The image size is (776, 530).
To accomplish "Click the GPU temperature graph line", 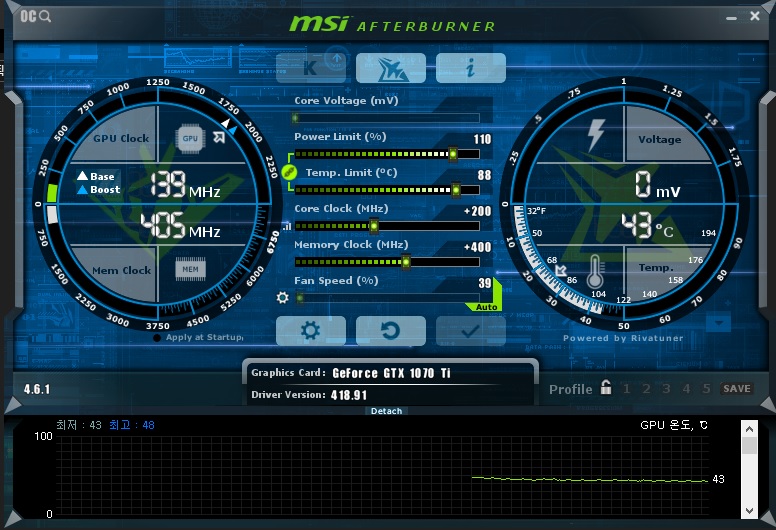I will 589,479.
